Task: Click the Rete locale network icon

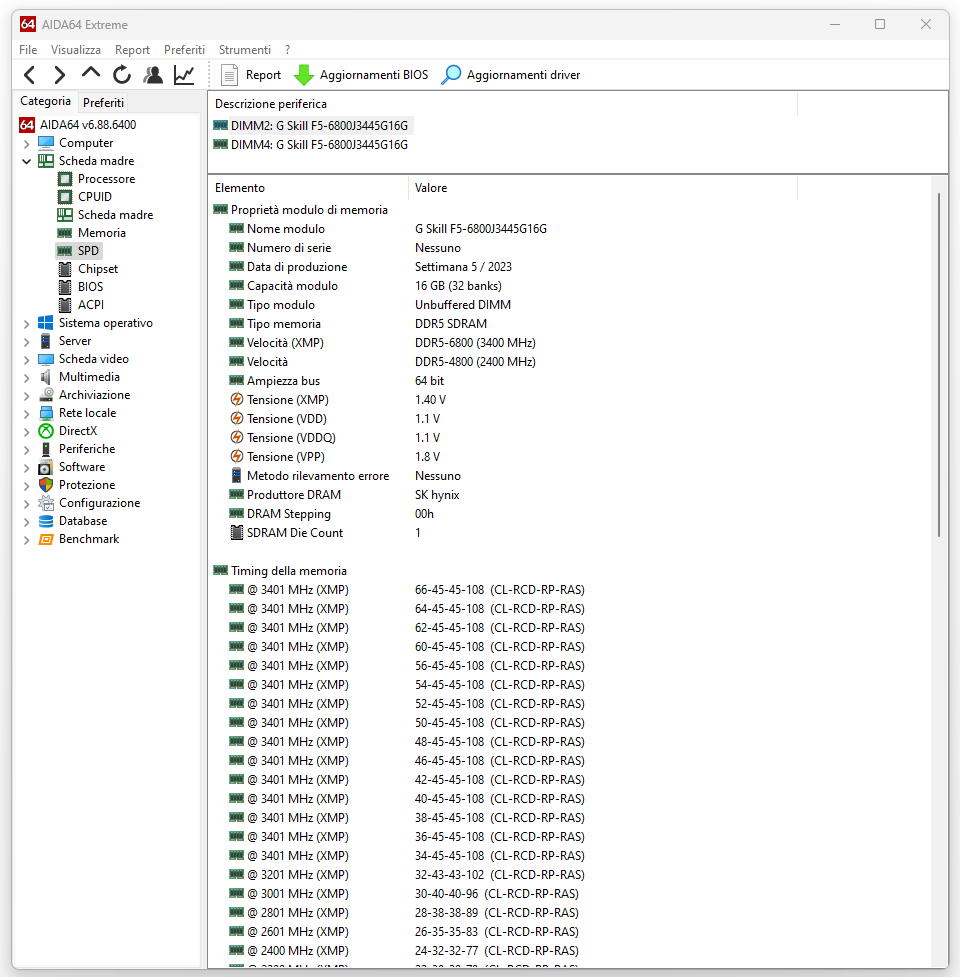Action: (45, 413)
